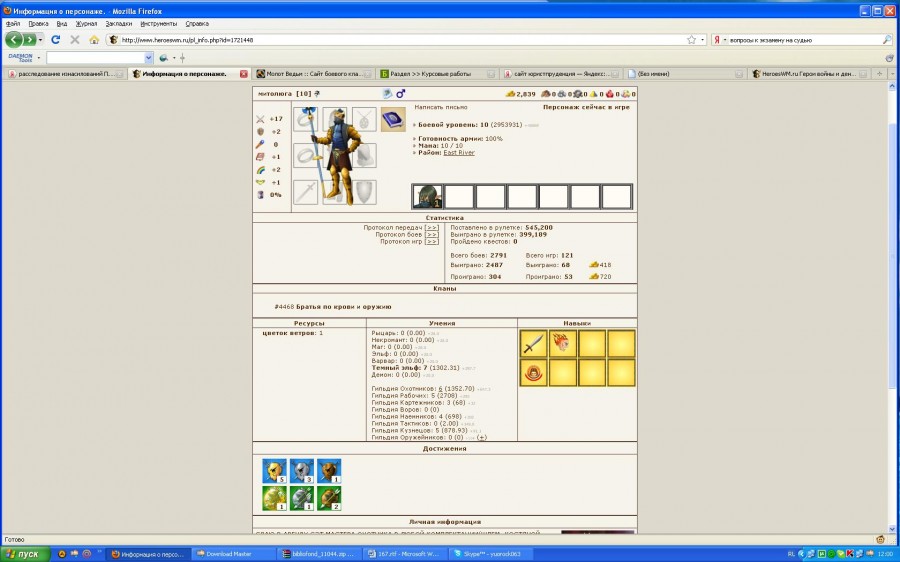Open the Skype taskbar button
The width and height of the screenshot is (900, 562).
(491, 554)
